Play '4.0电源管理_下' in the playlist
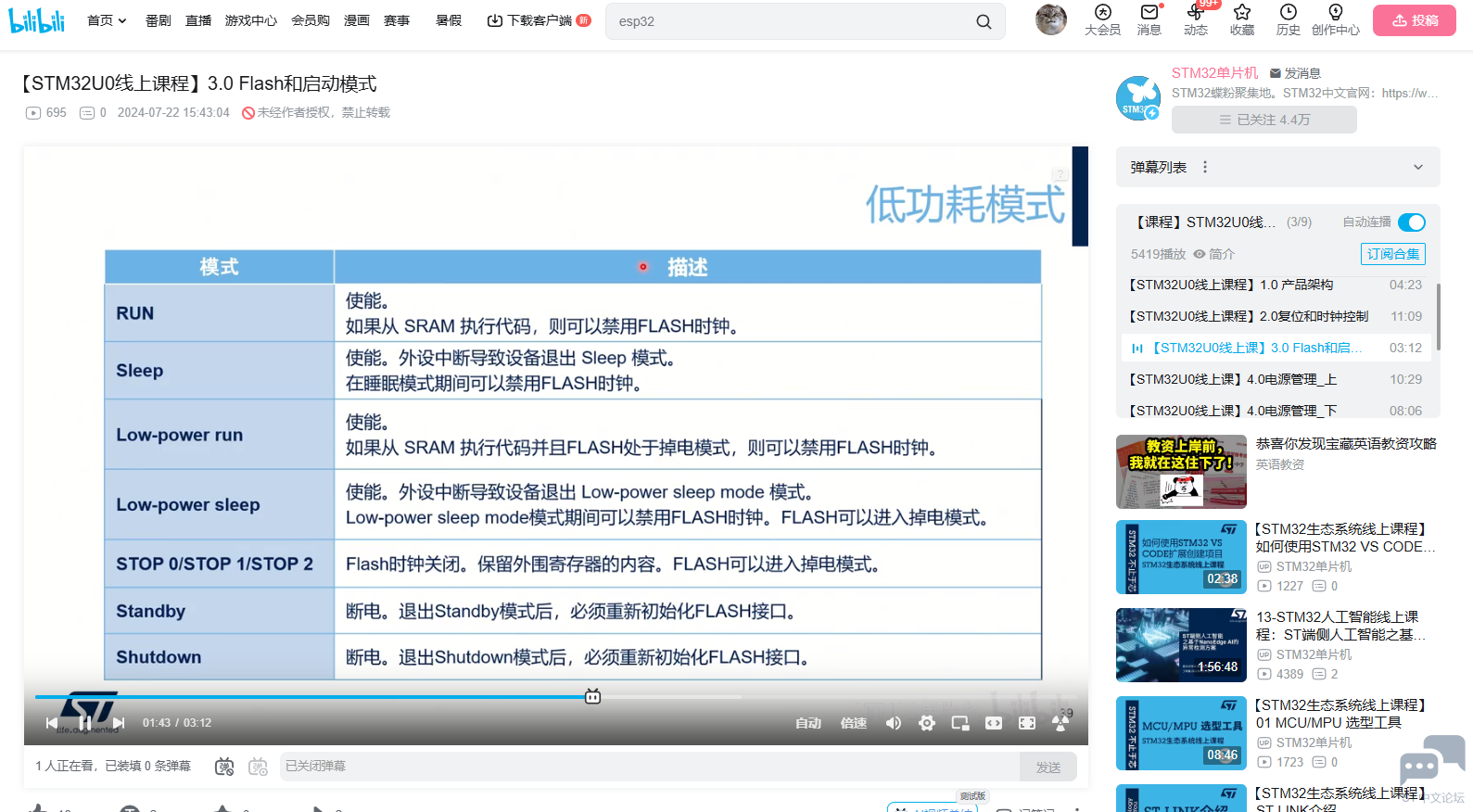 pos(1275,410)
